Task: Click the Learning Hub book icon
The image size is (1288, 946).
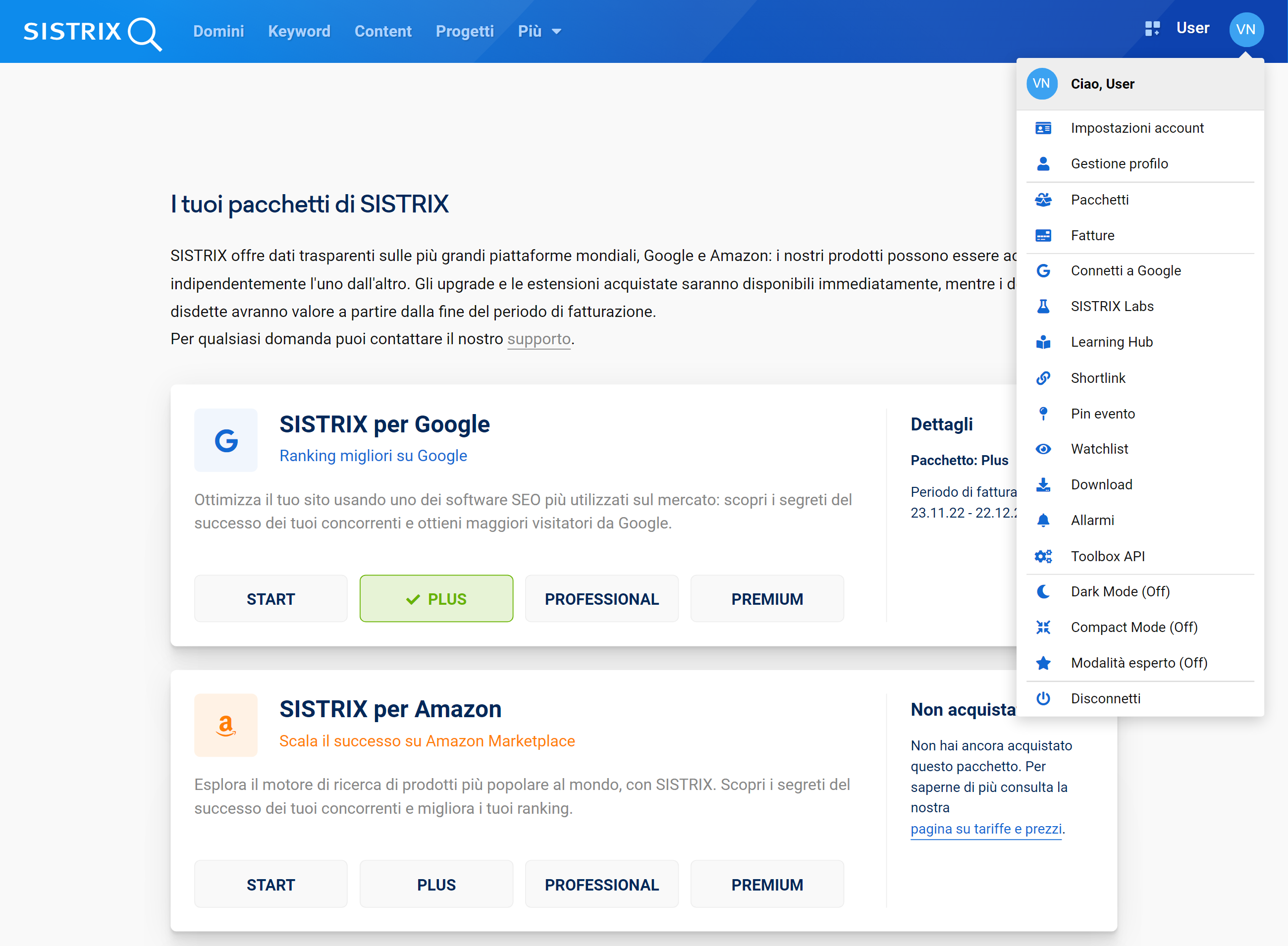Action: tap(1043, 342)
